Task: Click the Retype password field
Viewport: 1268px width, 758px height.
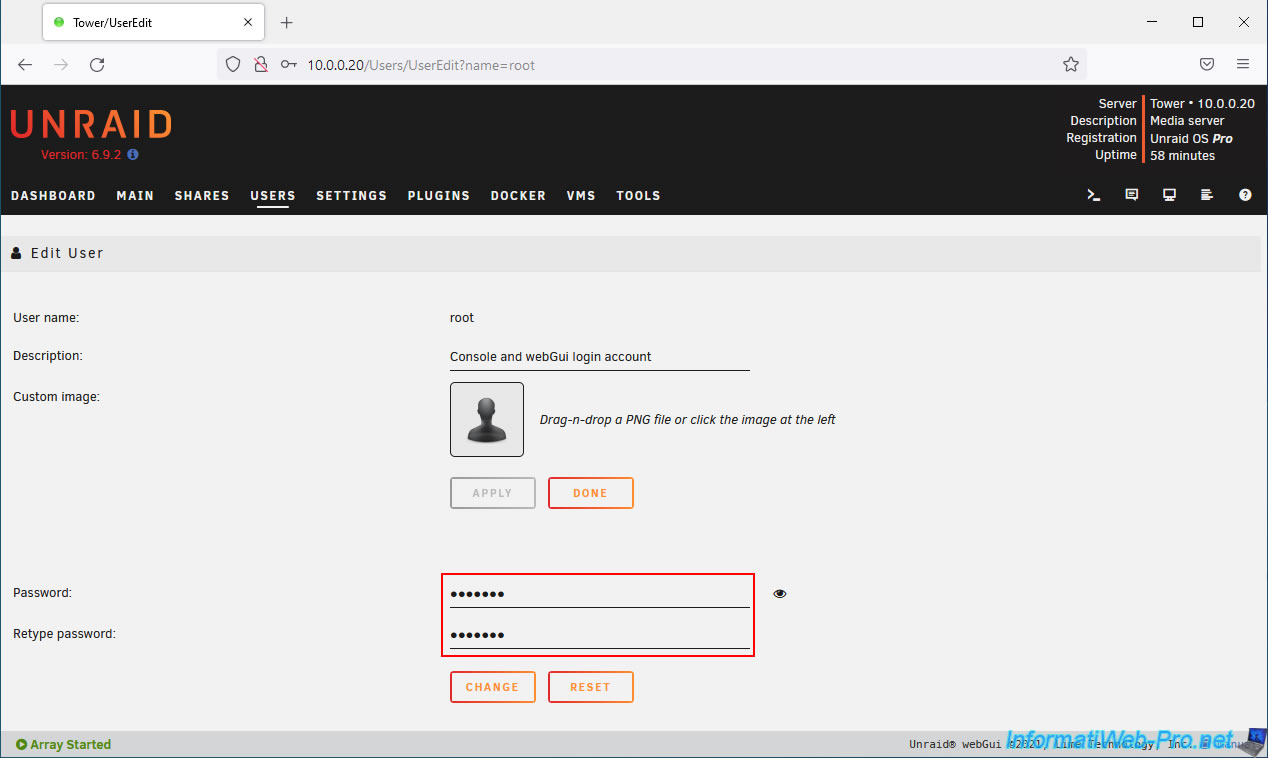Action: point(599,635)
